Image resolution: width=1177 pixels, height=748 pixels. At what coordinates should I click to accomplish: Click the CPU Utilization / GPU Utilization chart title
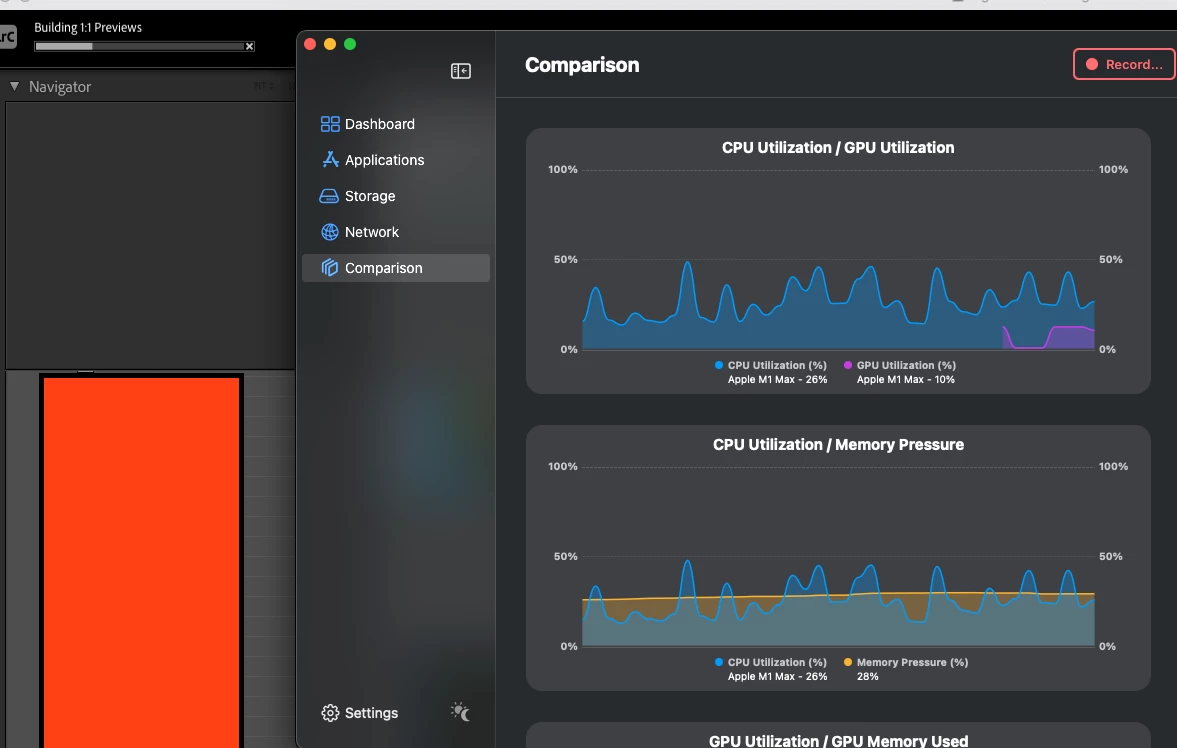pos(838,148)
